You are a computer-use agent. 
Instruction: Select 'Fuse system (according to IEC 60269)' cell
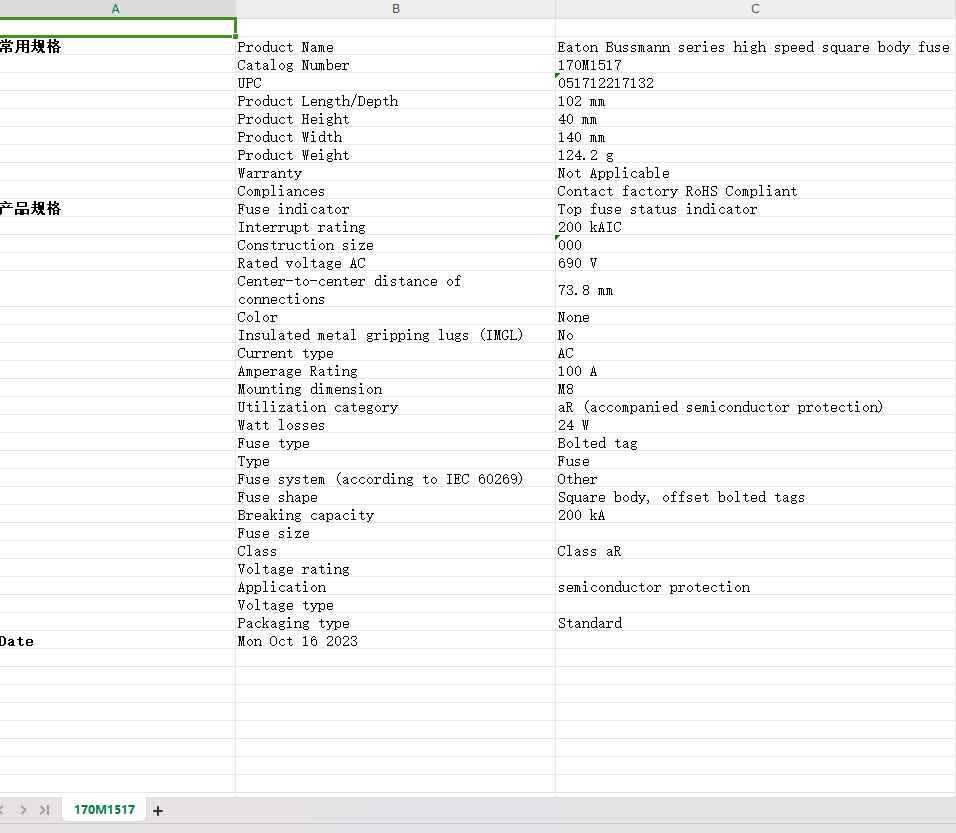click(396, 479)
